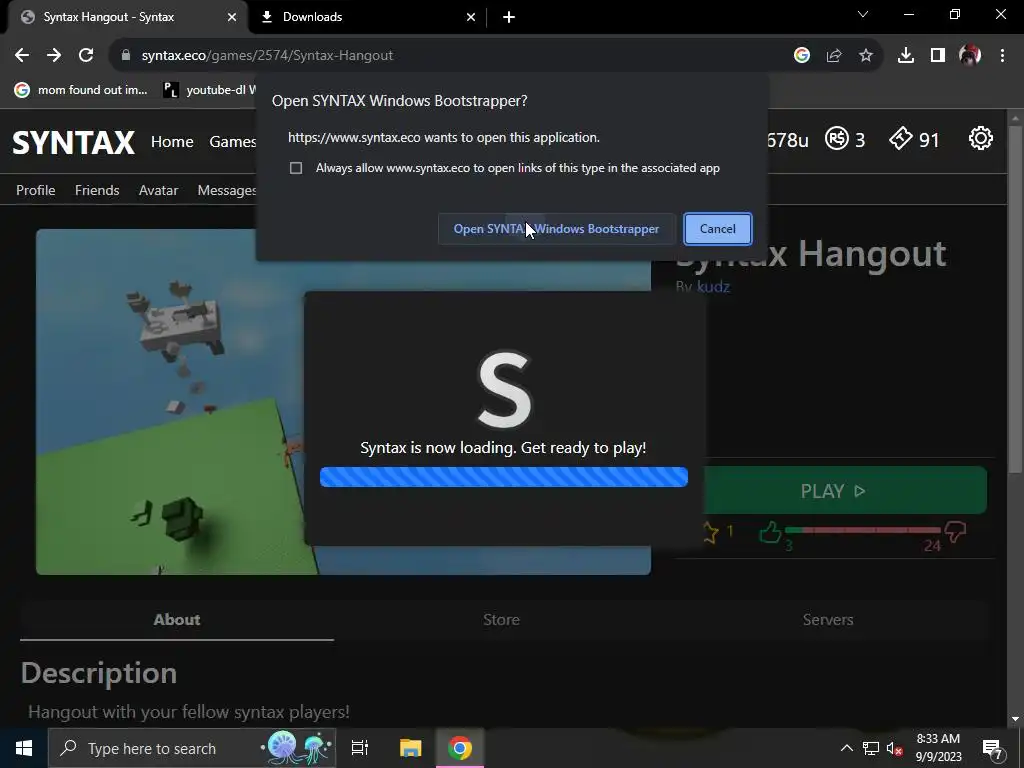Like the game with thumbs up
1024x768 pixels.
tap(770, 532)
